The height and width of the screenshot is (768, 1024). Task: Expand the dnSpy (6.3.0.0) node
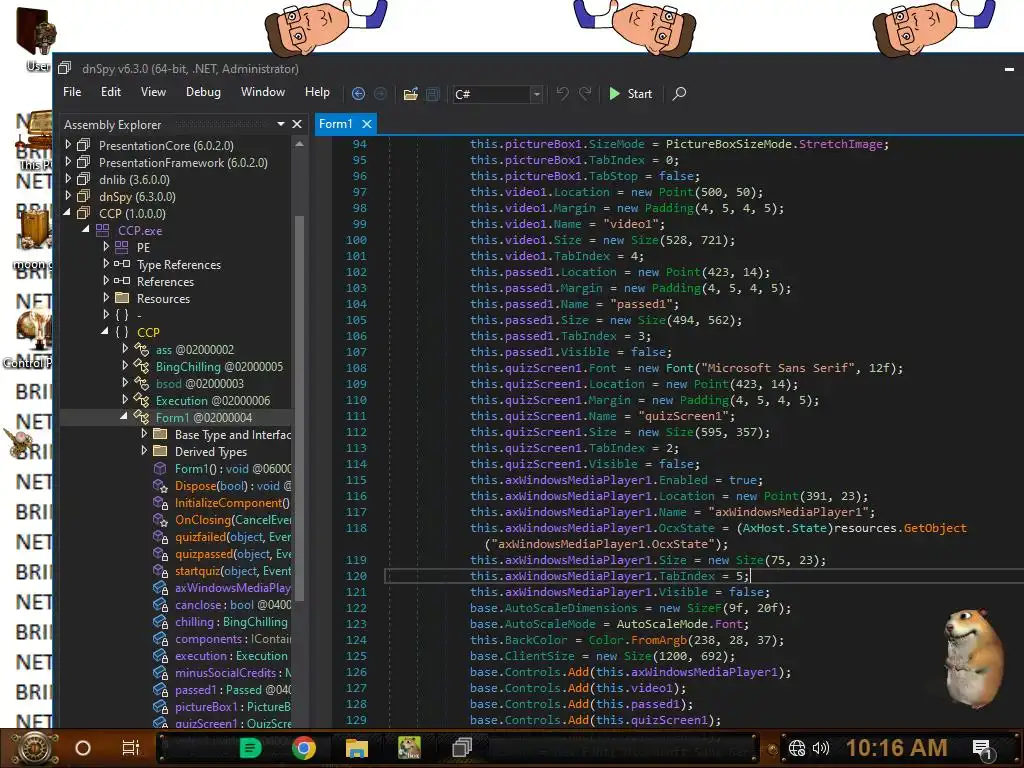coord(68,195)
